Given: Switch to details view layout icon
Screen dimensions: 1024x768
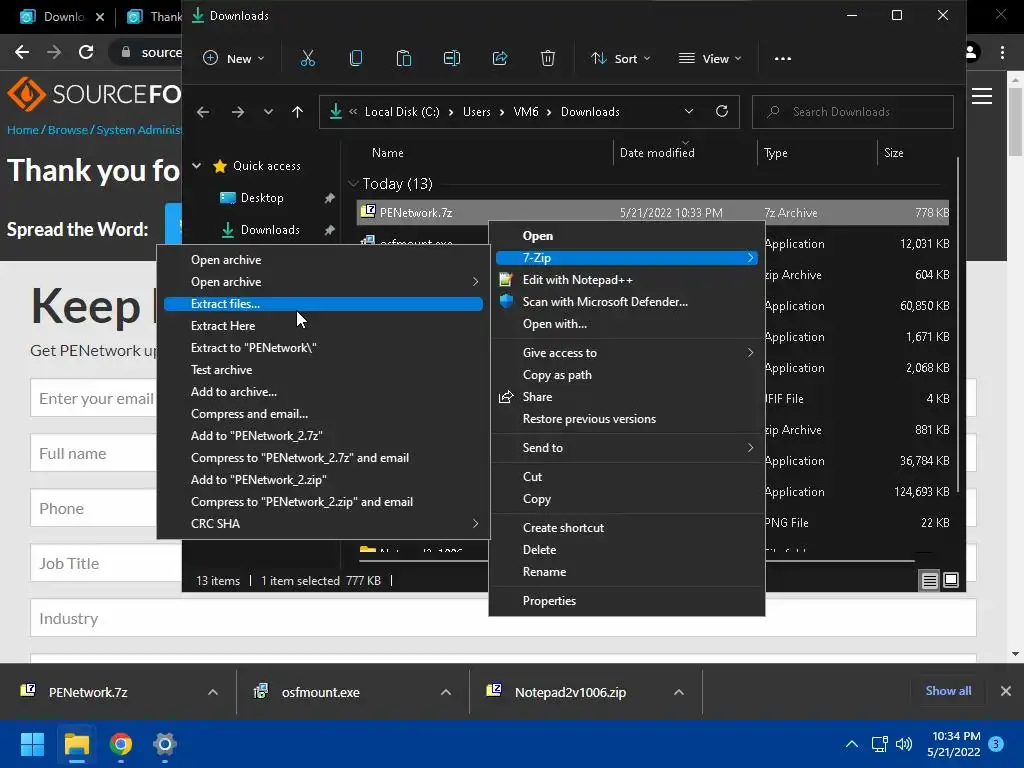Looking at the screenshot, I should tap(929, 580).
